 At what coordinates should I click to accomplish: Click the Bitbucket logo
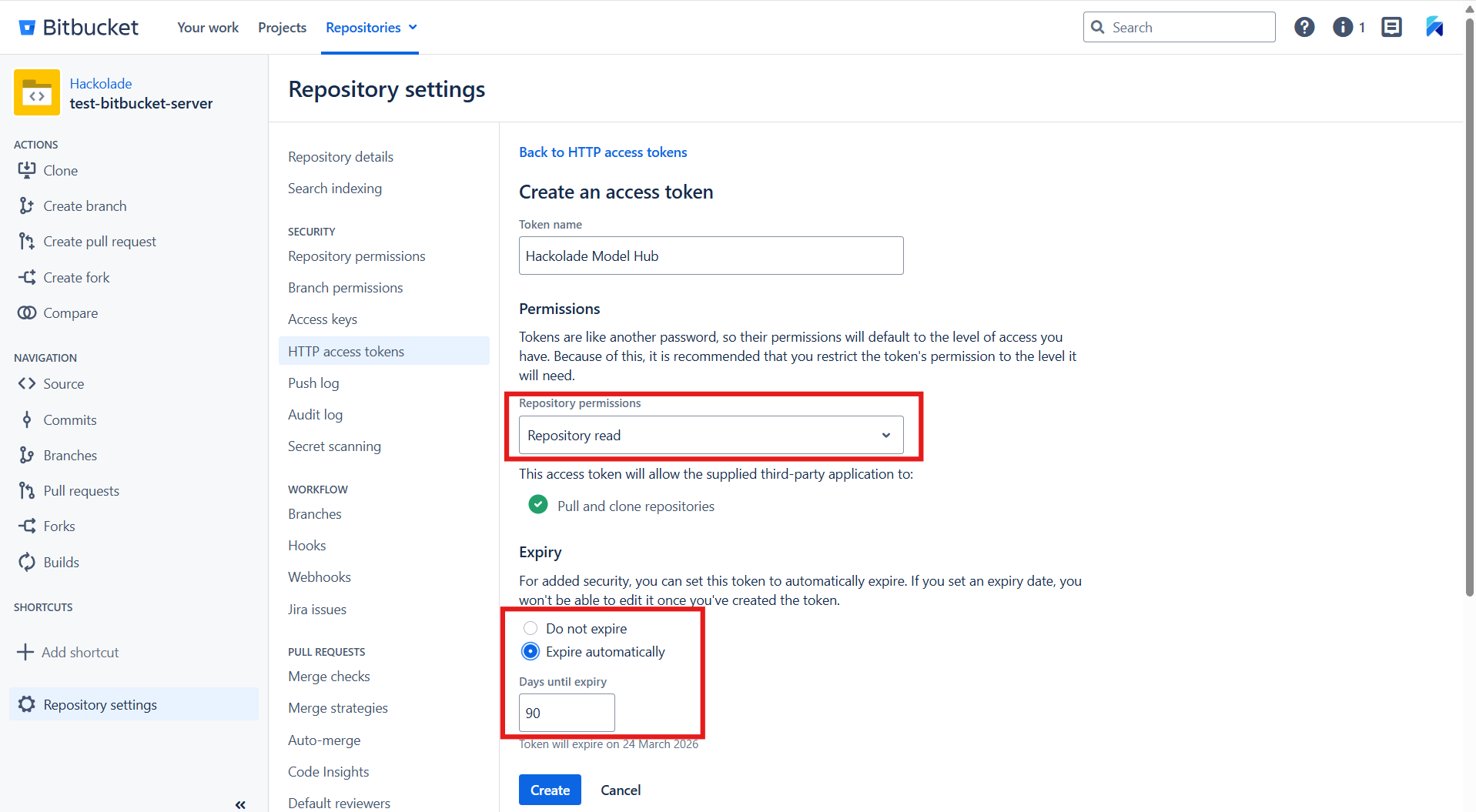[77, 26]
